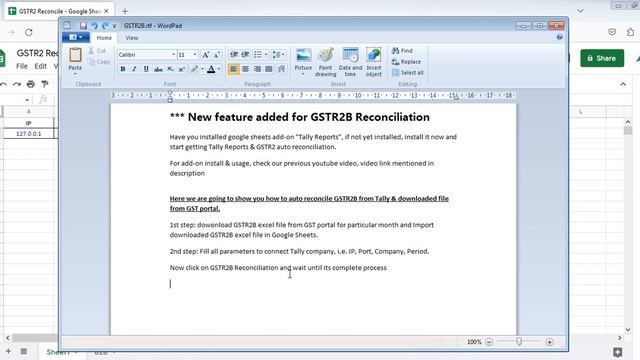Zoom out with the minus button
This screenshot has width=640, height=360.
[489, 342]
